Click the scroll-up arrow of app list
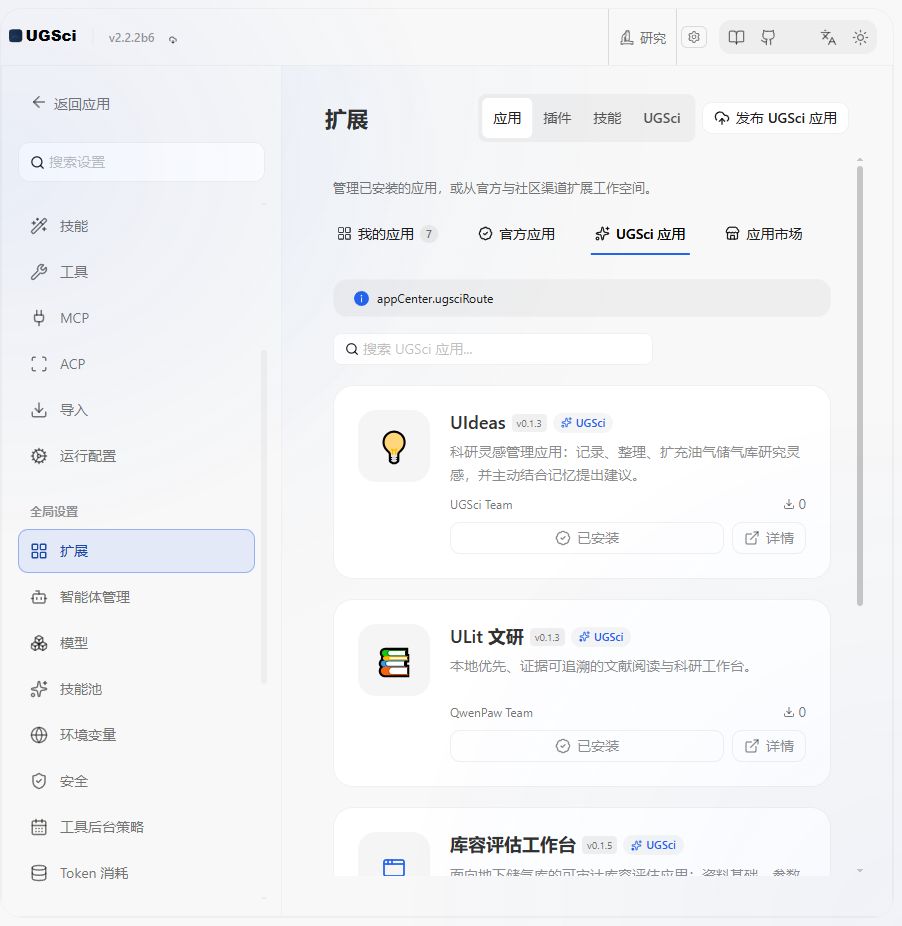This screenshot has width=902, height=926. point(859,159)
